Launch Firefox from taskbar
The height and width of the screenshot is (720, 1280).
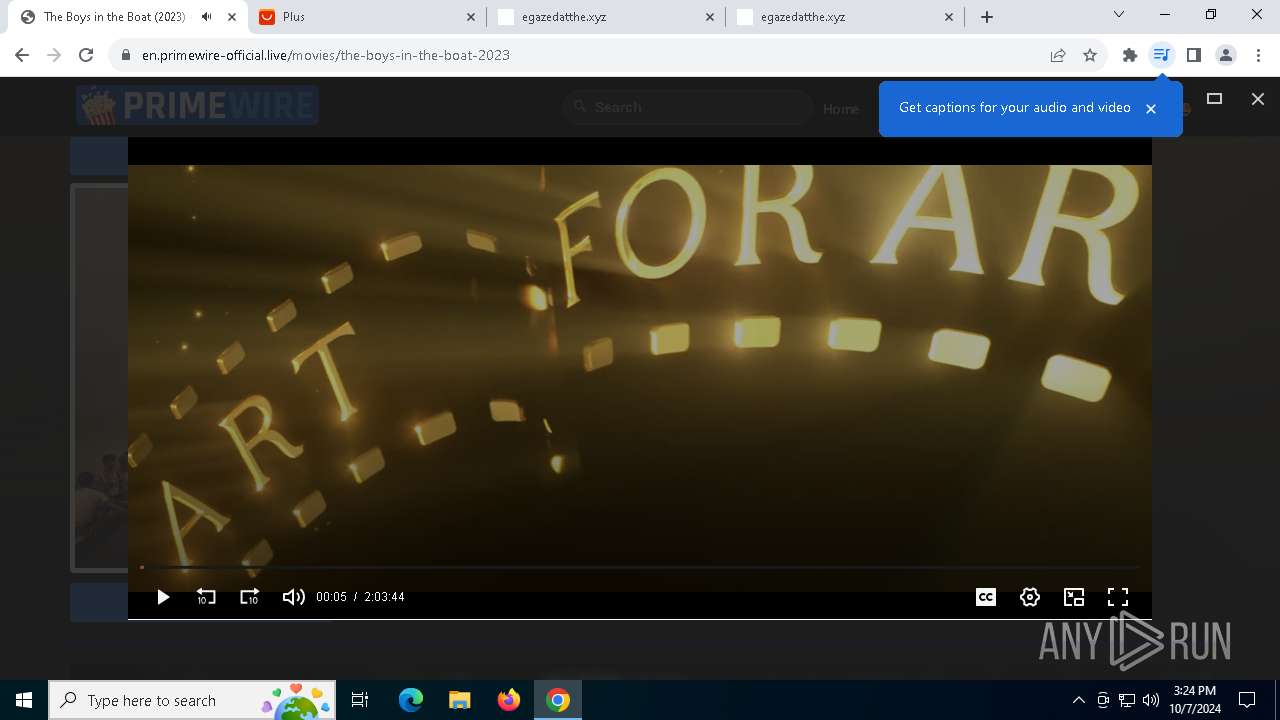(509, 700)
